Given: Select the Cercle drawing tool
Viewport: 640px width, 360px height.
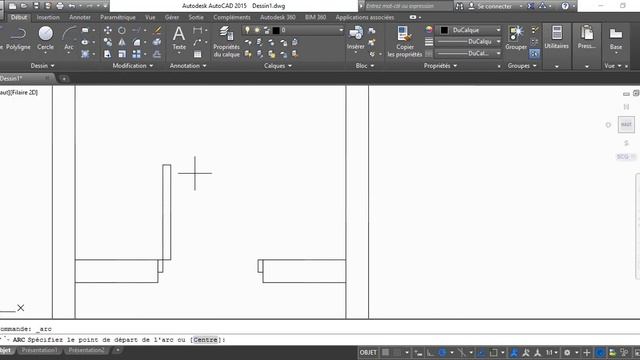Looking at the screenshot, I should coord(45,38).
